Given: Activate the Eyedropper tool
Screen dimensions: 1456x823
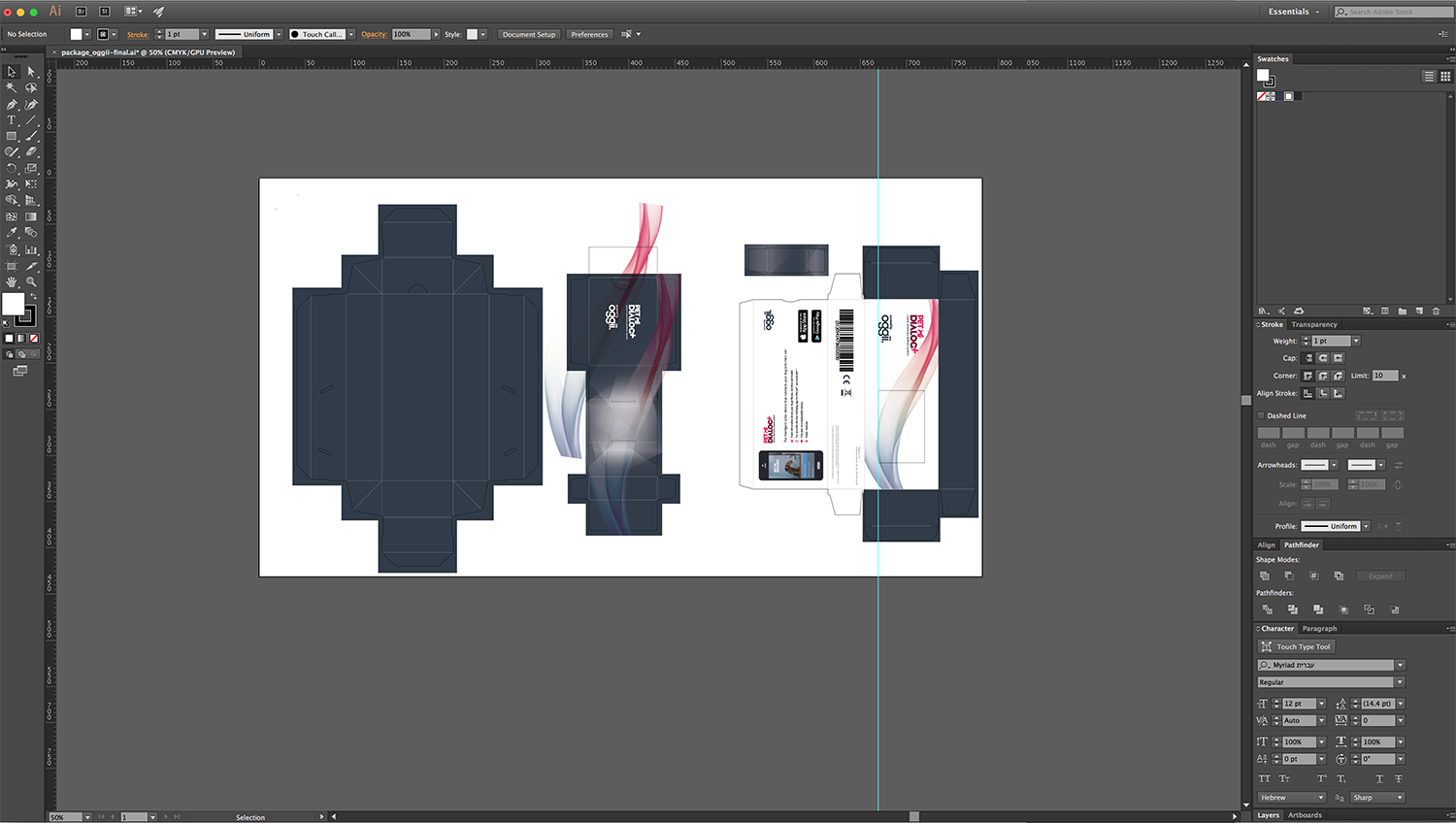Looking at the screenshot, I should tap(12, 233).
